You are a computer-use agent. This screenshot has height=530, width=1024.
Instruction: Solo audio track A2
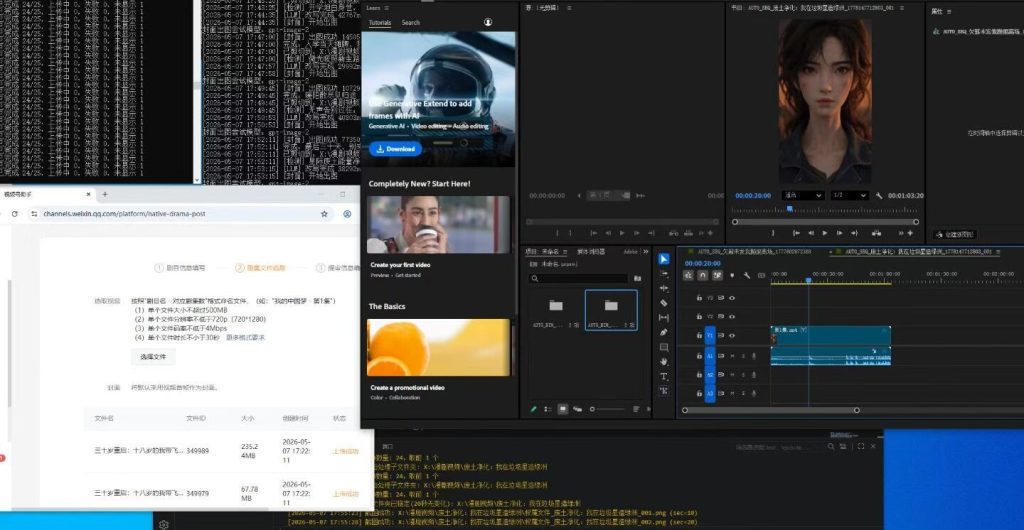743,375
